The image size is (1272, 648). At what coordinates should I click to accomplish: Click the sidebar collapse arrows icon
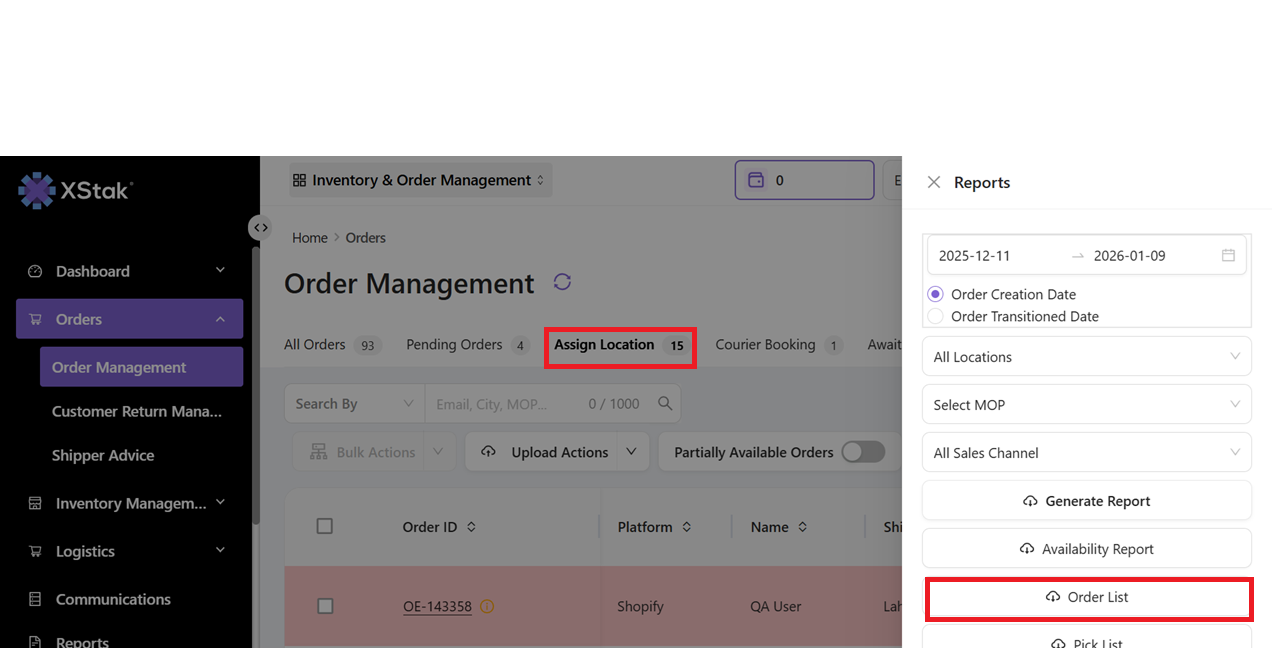click(x=260, y=228)
